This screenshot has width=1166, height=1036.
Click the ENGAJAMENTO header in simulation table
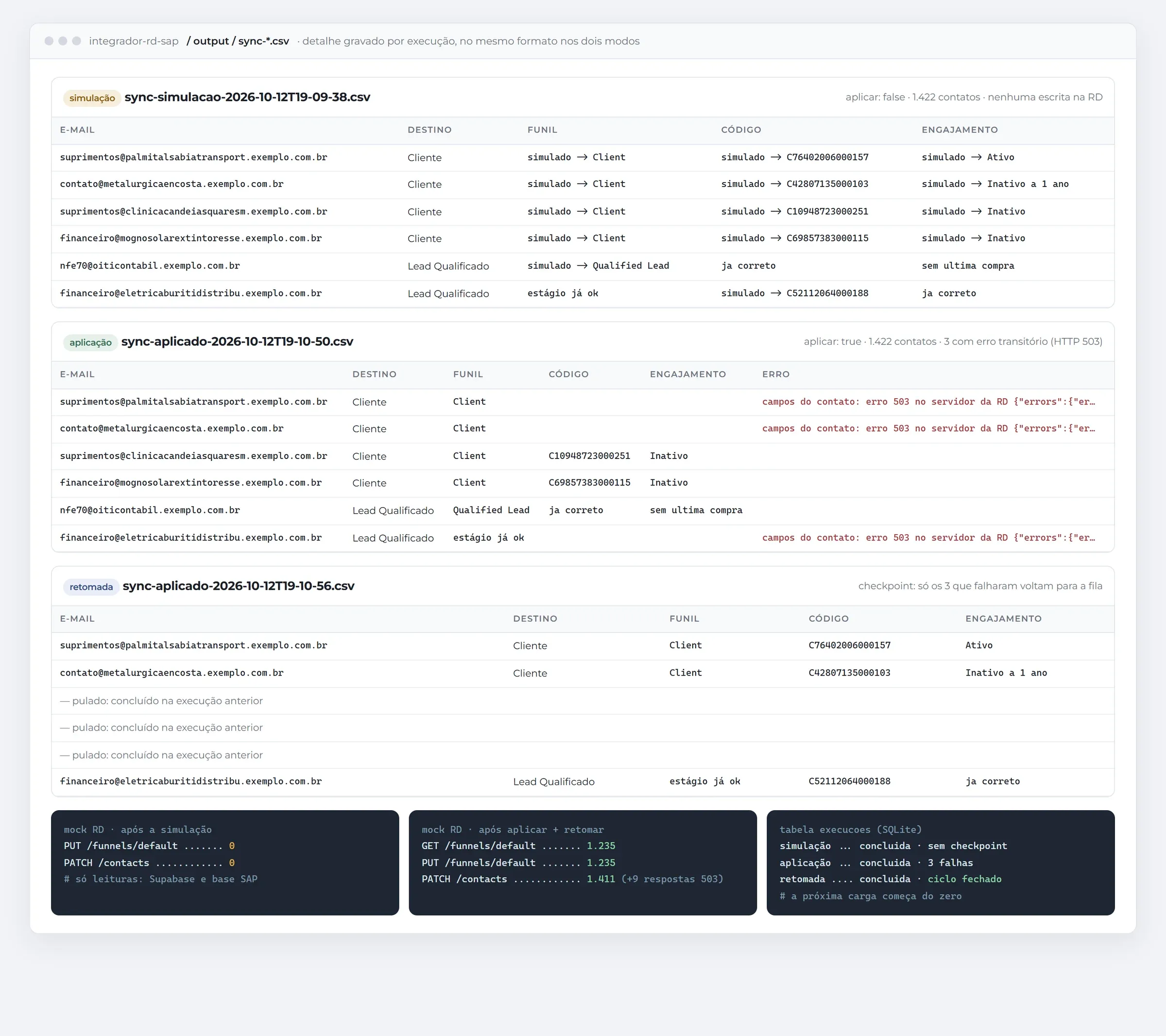point(960,130)
